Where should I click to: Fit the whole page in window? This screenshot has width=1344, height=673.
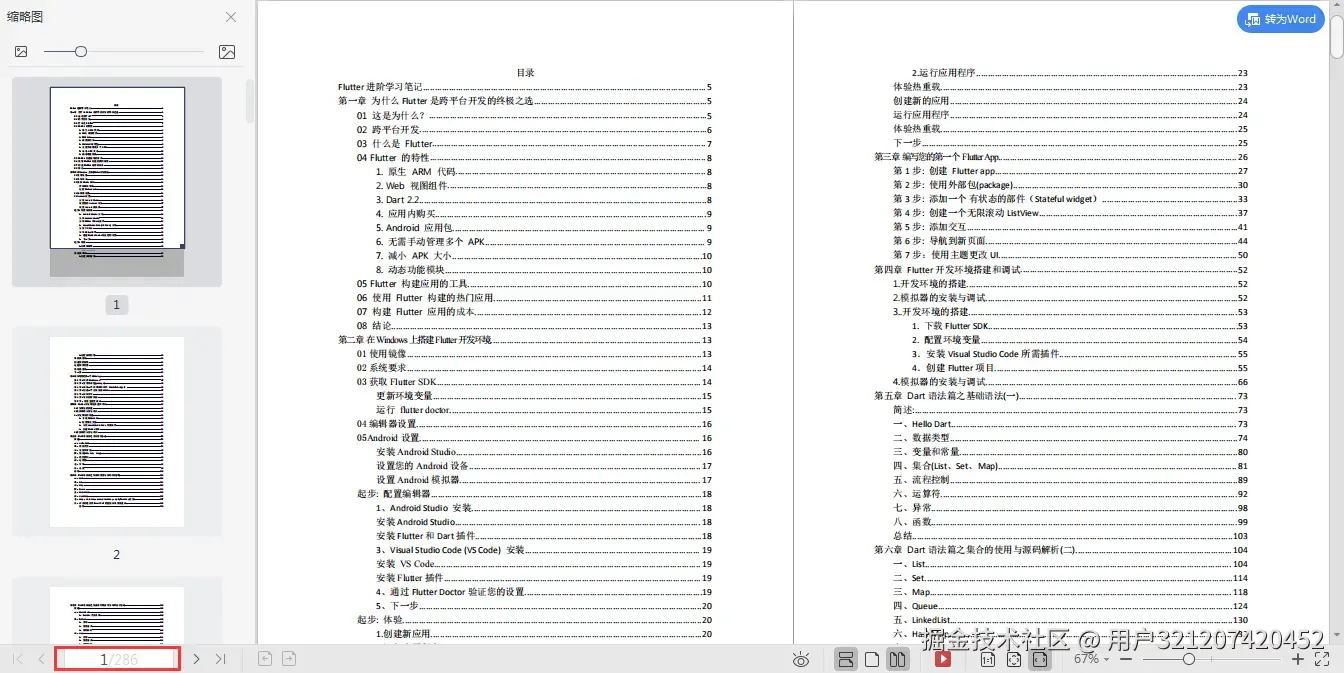(1014, 660)
